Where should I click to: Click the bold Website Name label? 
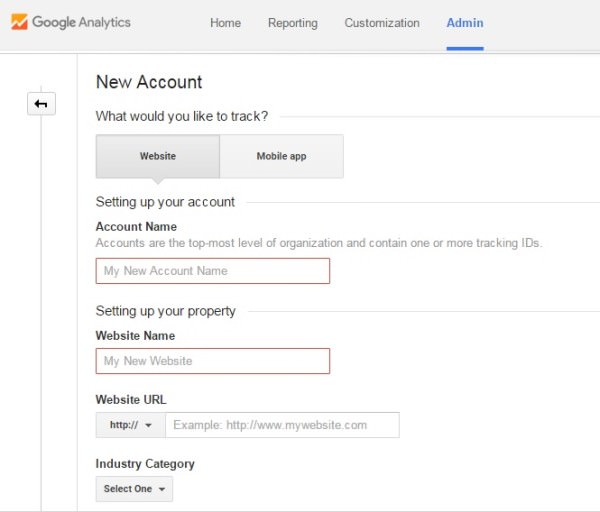(135, 336)
